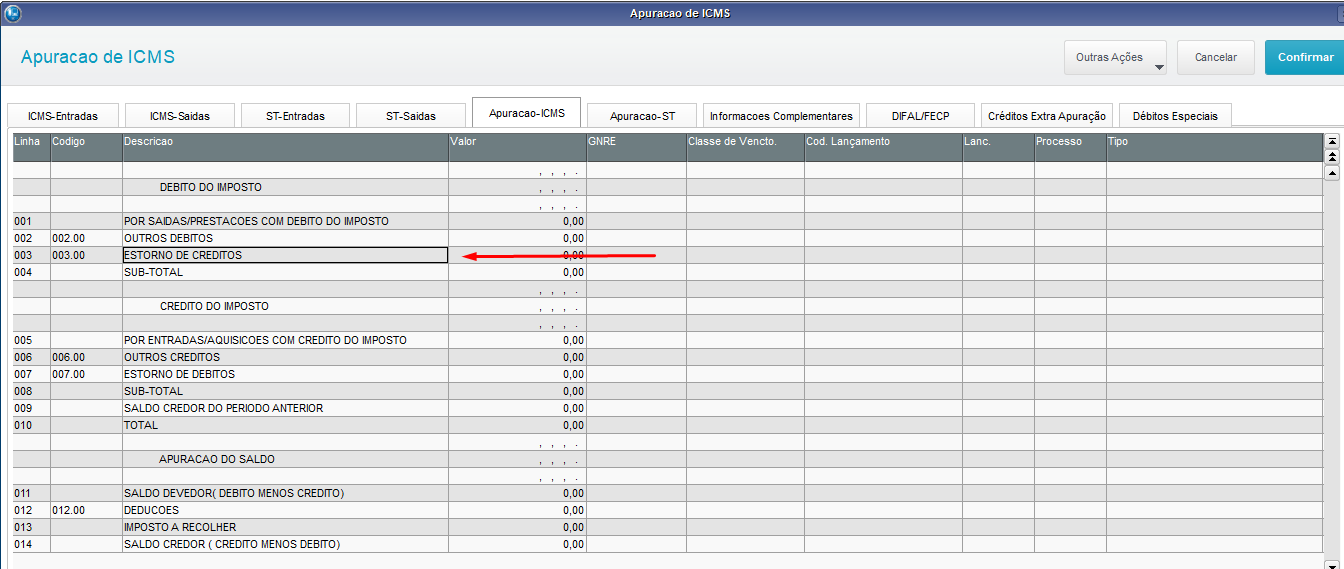Click the Confirmar button

[1304, 58]
